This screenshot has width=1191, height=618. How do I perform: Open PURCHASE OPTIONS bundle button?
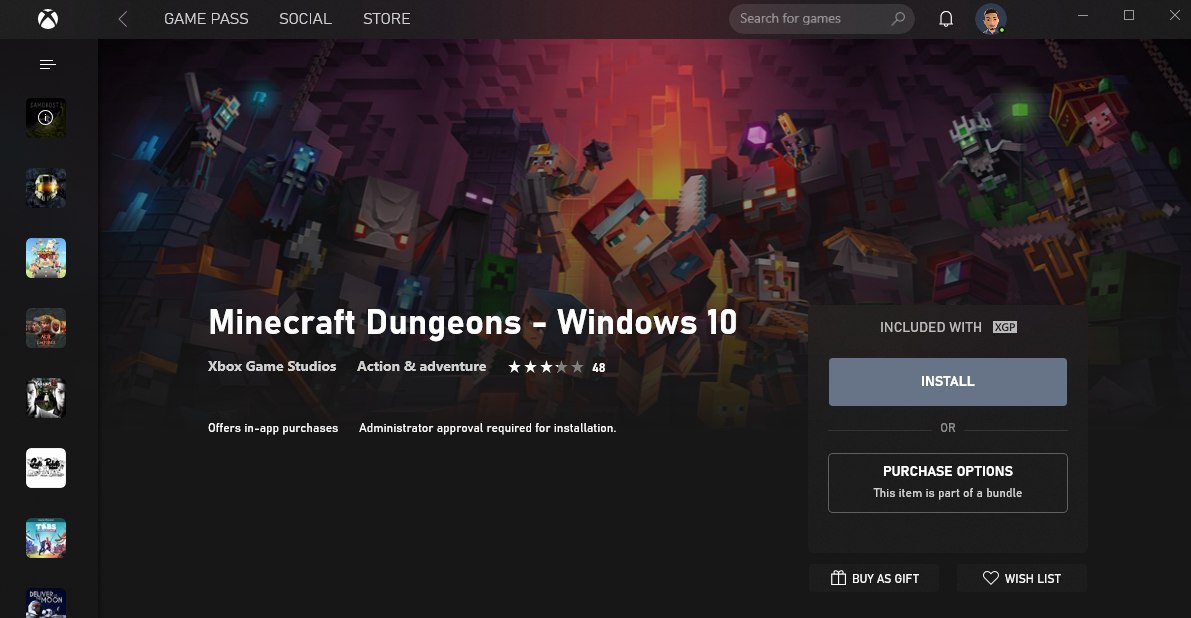(x=947, y=483)
